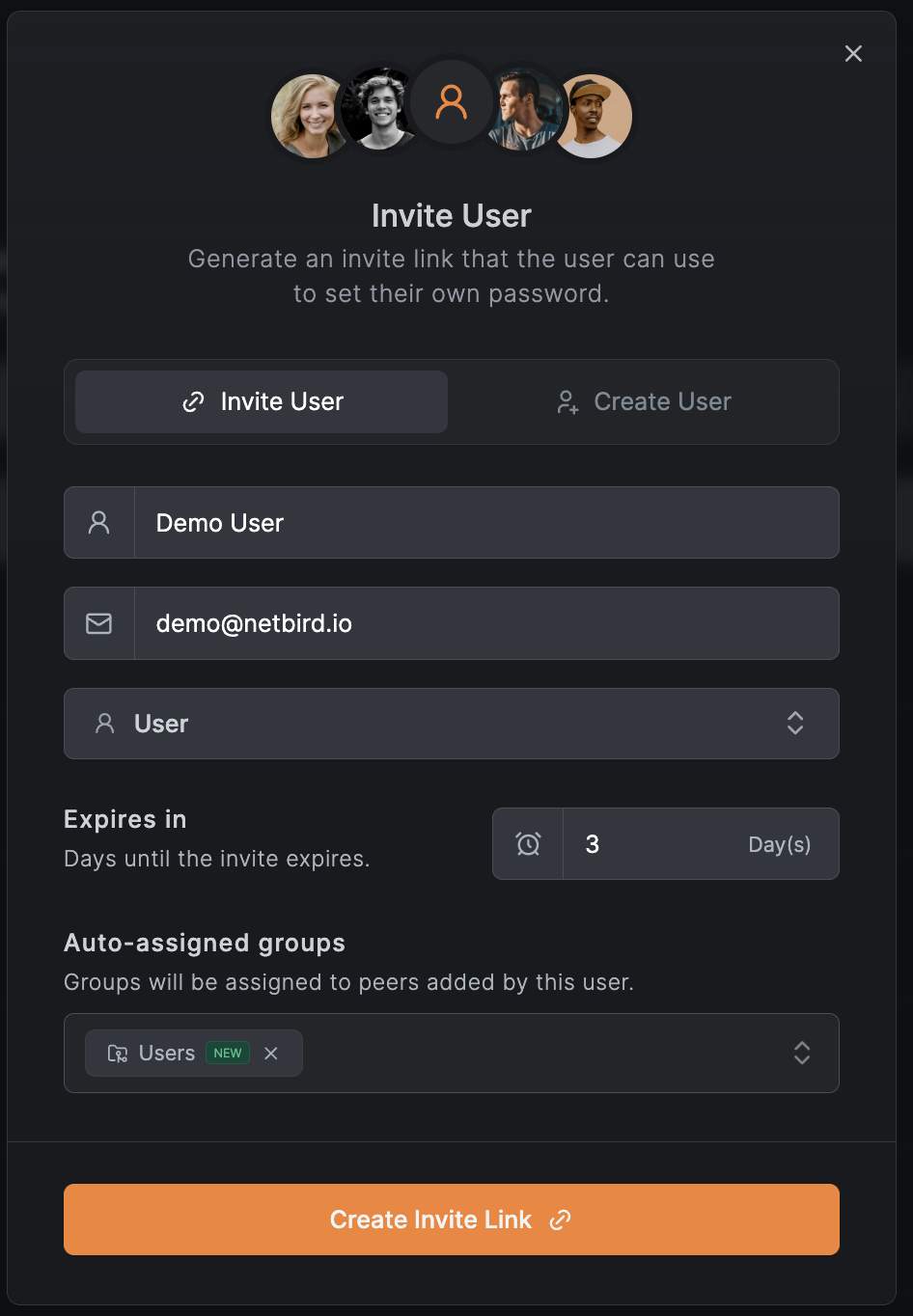Open the User role dropdown
Viewport: 913px width, 1316px height.
tap(451, 724)
